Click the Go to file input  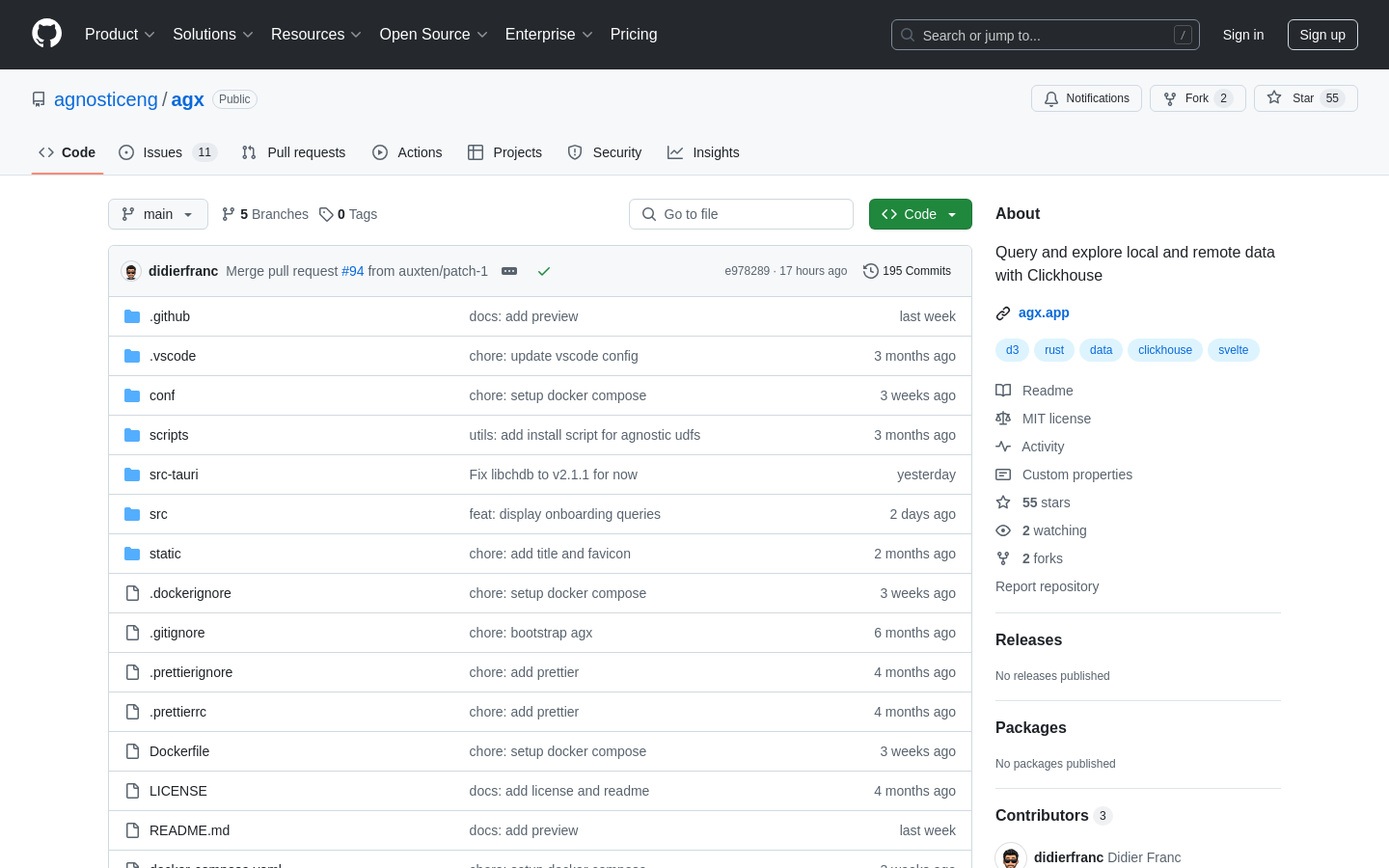(x=741, y=214)
